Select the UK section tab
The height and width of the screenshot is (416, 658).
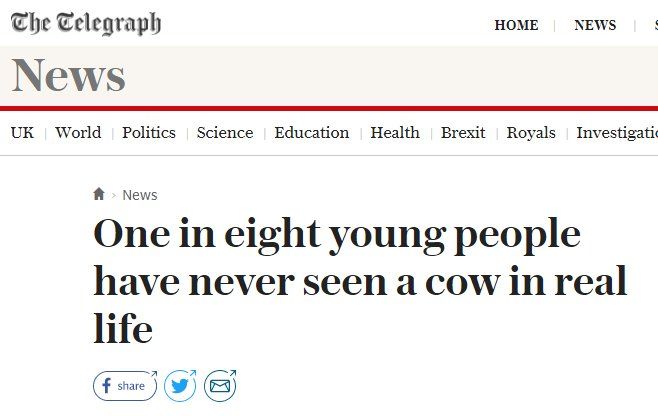tap(22, 133)
